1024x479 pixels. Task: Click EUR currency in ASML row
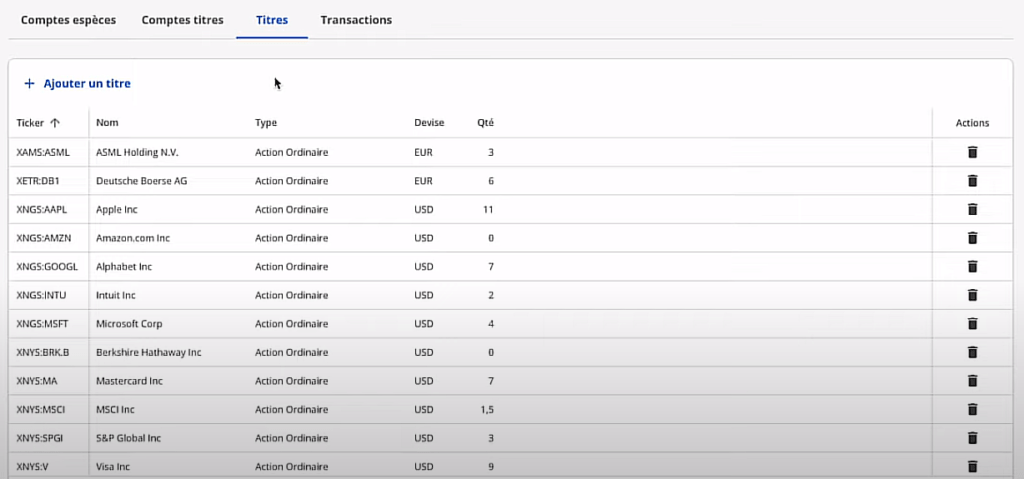[423, 152]
